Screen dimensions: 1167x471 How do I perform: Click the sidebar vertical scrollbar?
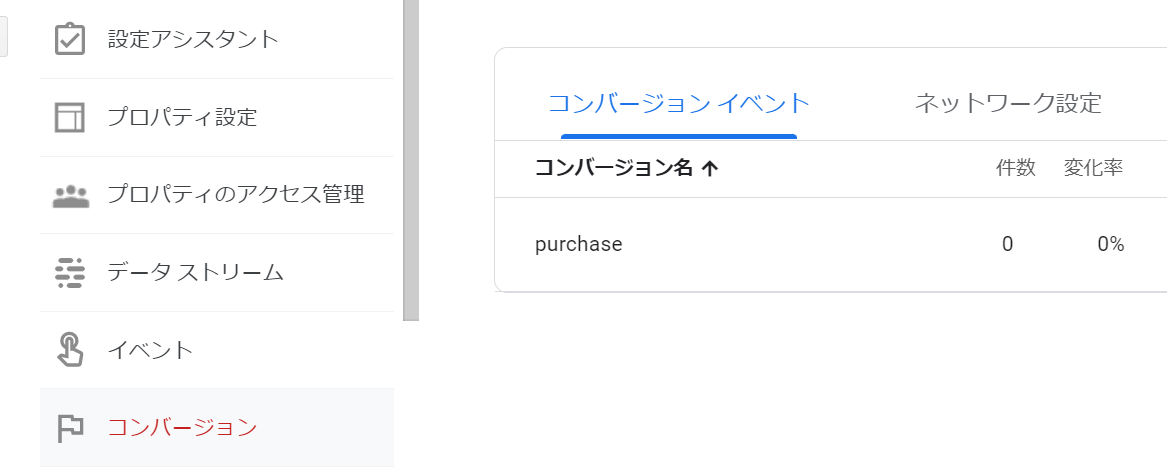(410, 160)
